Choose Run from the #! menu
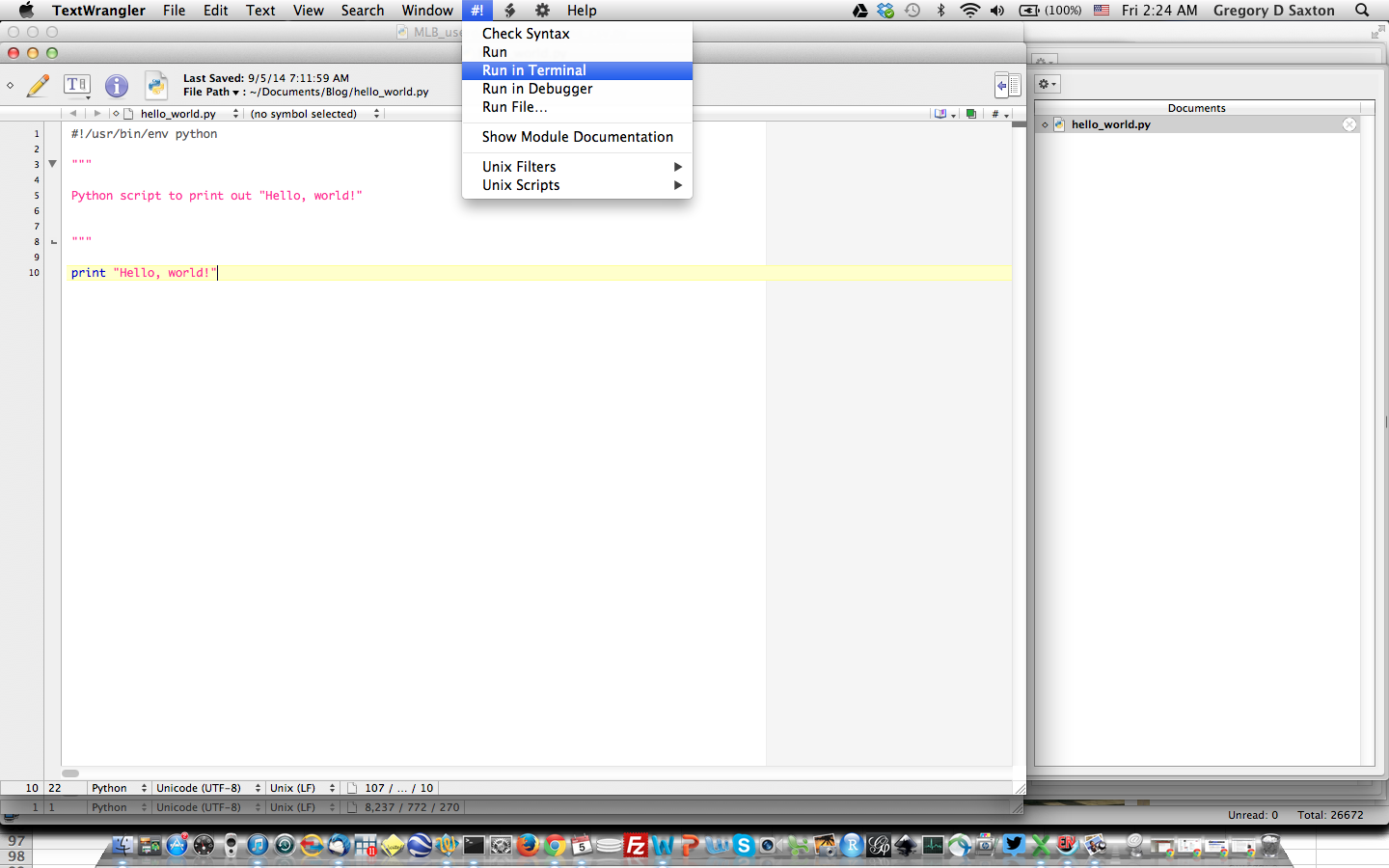 coord(577,52)
